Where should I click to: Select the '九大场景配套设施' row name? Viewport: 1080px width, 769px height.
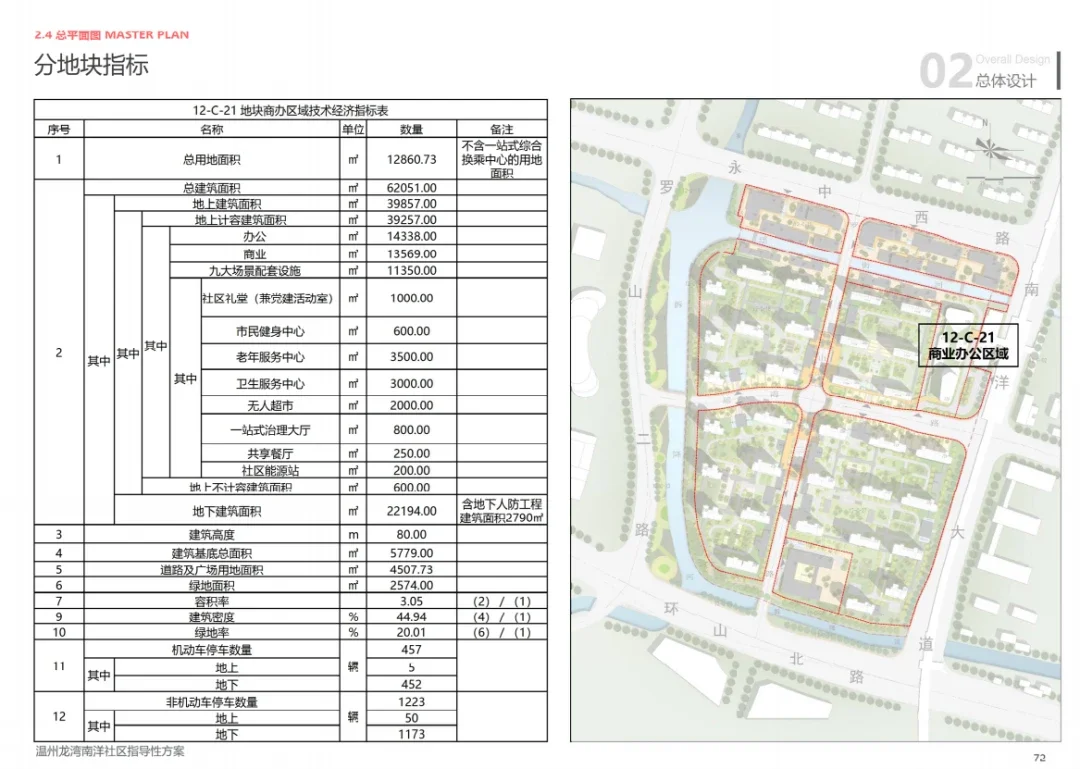click(x=255, y=271)
